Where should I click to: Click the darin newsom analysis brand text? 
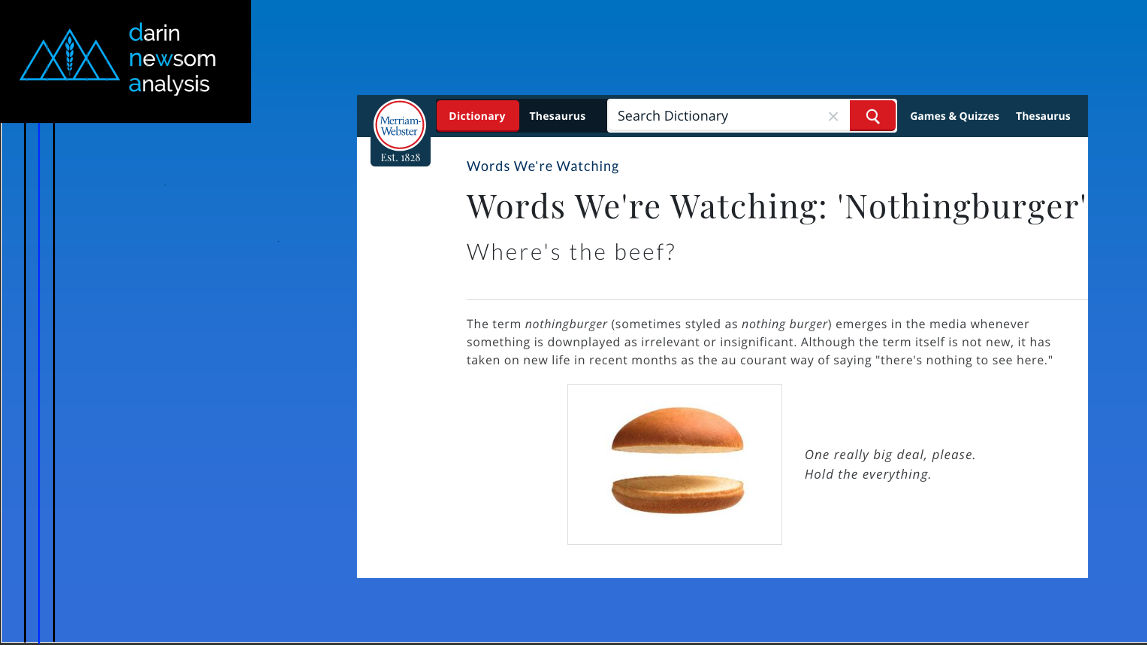(171, 59)
